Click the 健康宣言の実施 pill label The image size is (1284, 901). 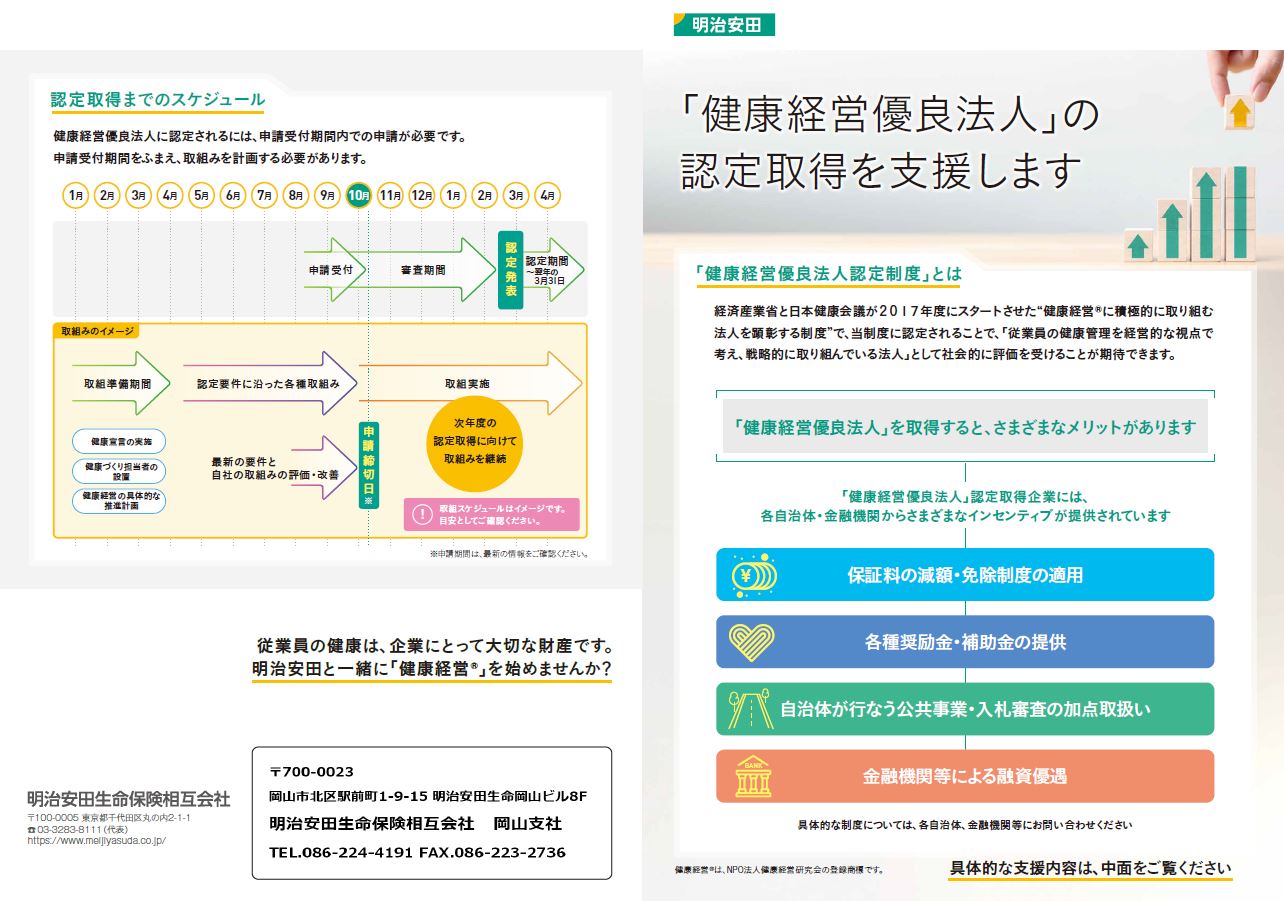[119, 441]
